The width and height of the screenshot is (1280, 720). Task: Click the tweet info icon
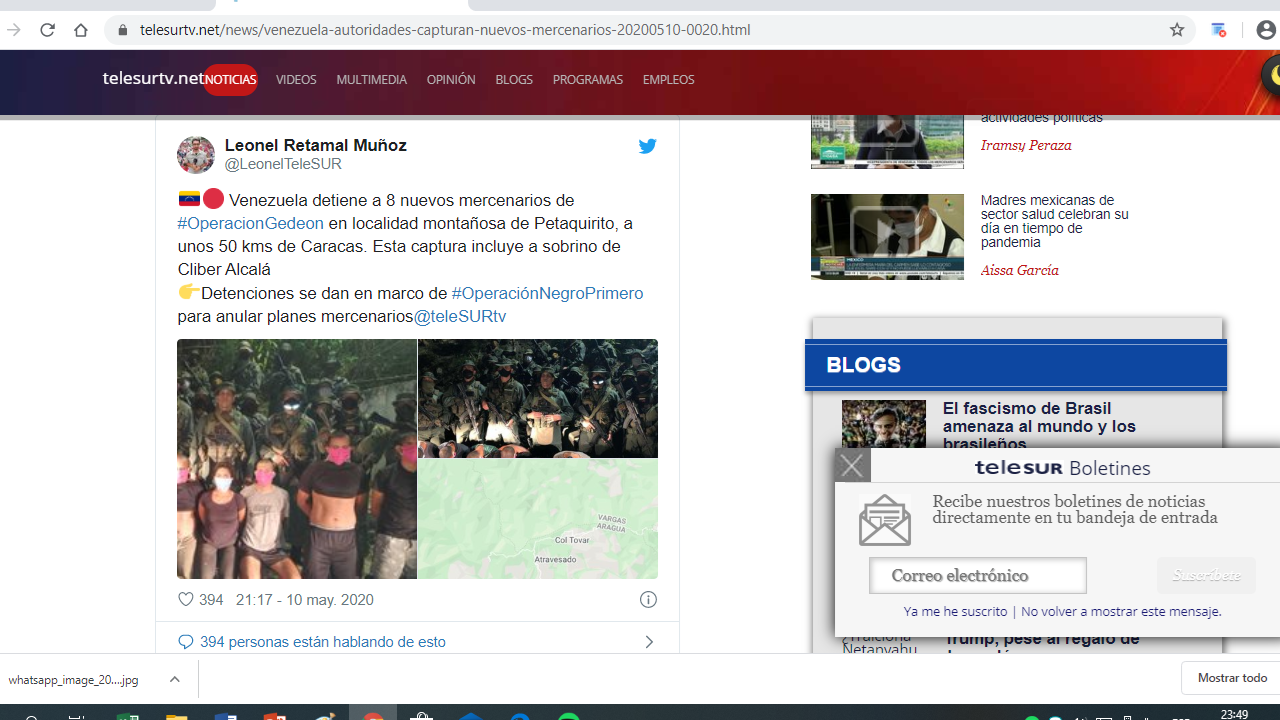point(648,600)
